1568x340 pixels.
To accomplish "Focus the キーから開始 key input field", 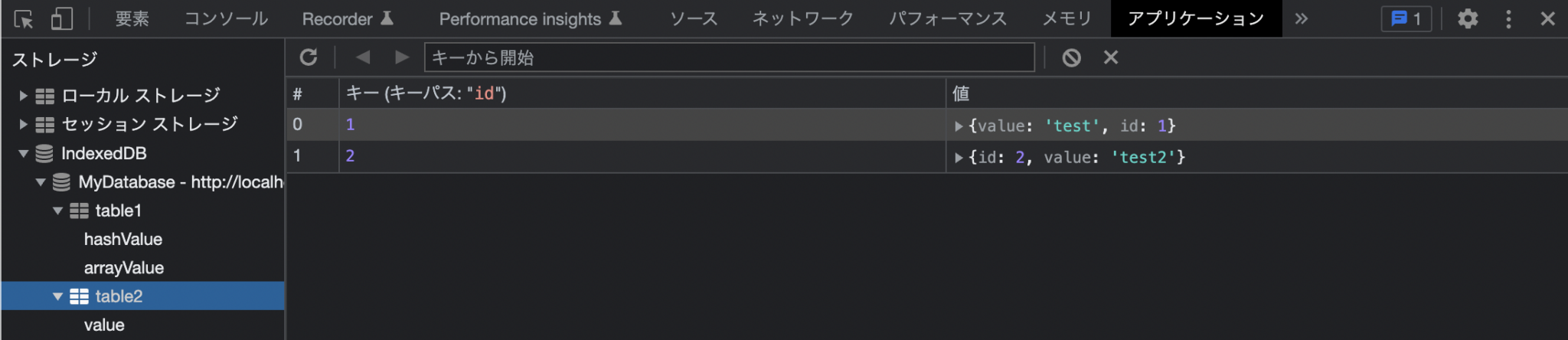I will tap(730, 57).
